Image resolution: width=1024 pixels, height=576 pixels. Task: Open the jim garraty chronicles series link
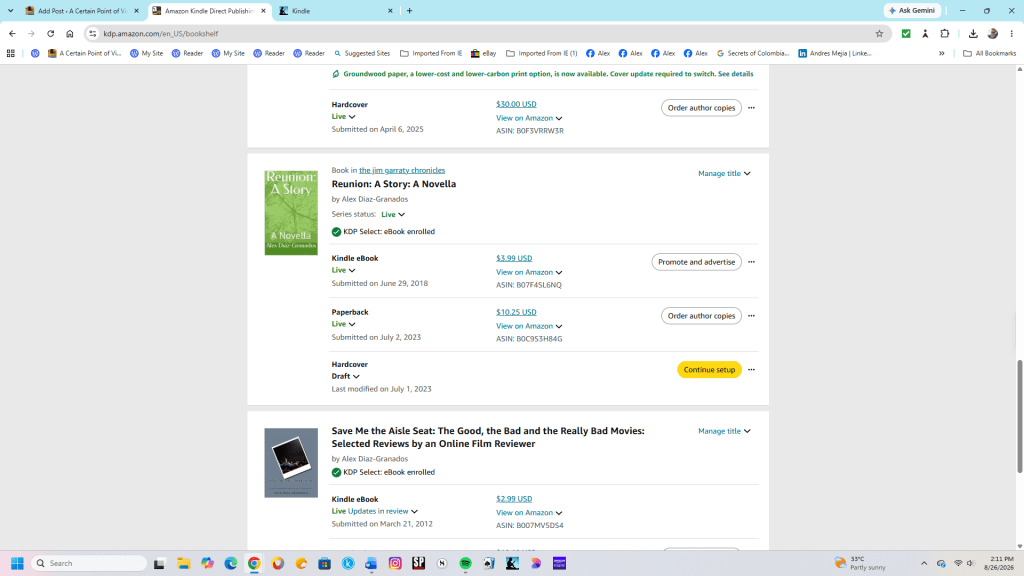[402, 170]
